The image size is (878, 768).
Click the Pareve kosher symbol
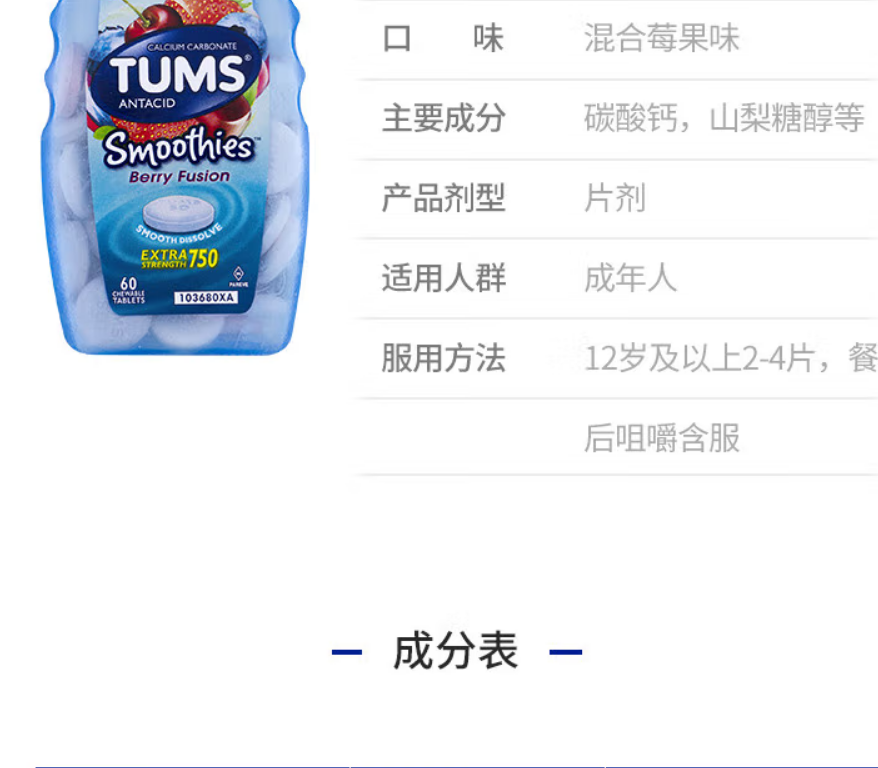[238, 277]
